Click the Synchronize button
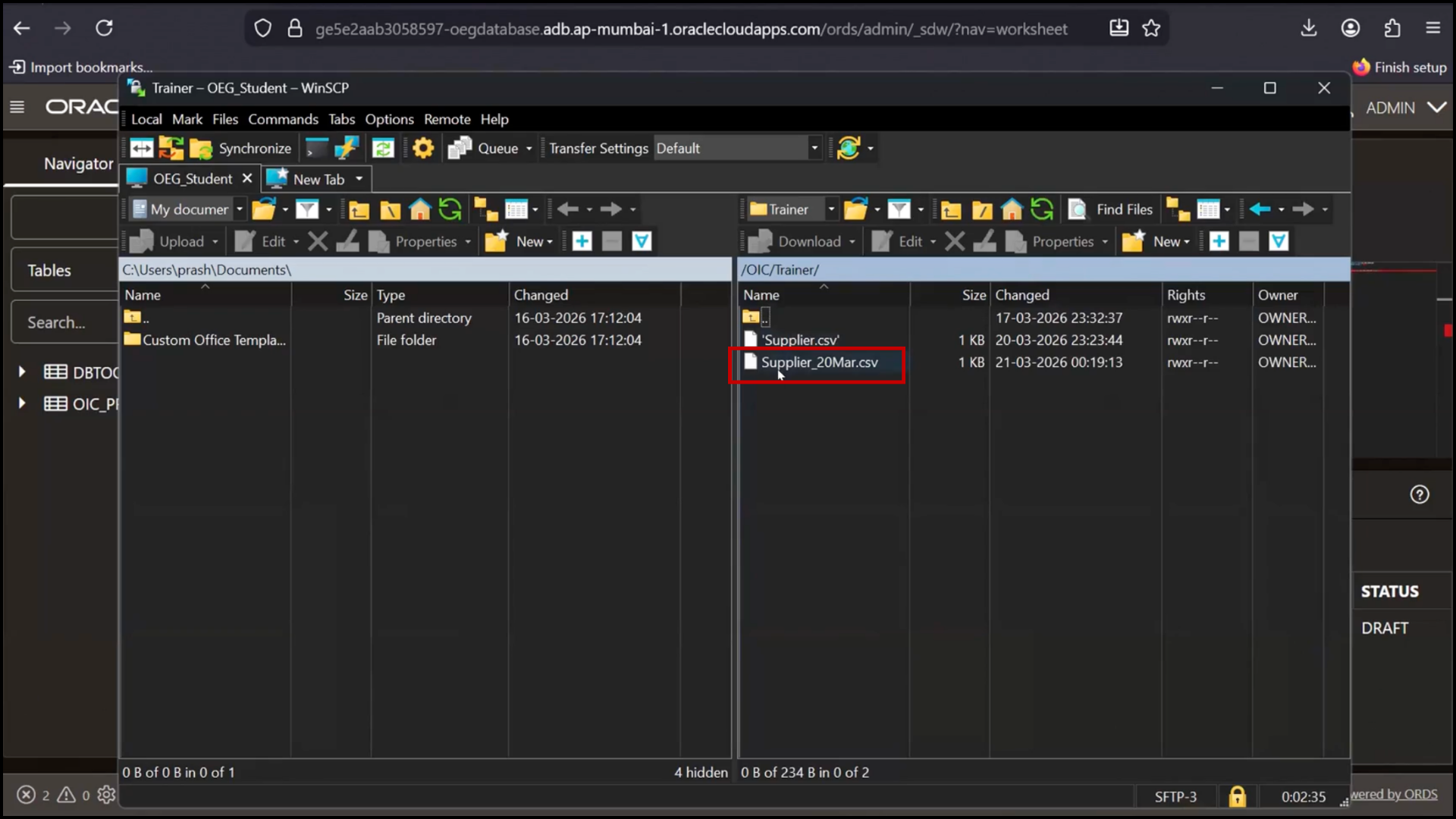This screenshot has height=819, width=1456. tap(240, 149)
